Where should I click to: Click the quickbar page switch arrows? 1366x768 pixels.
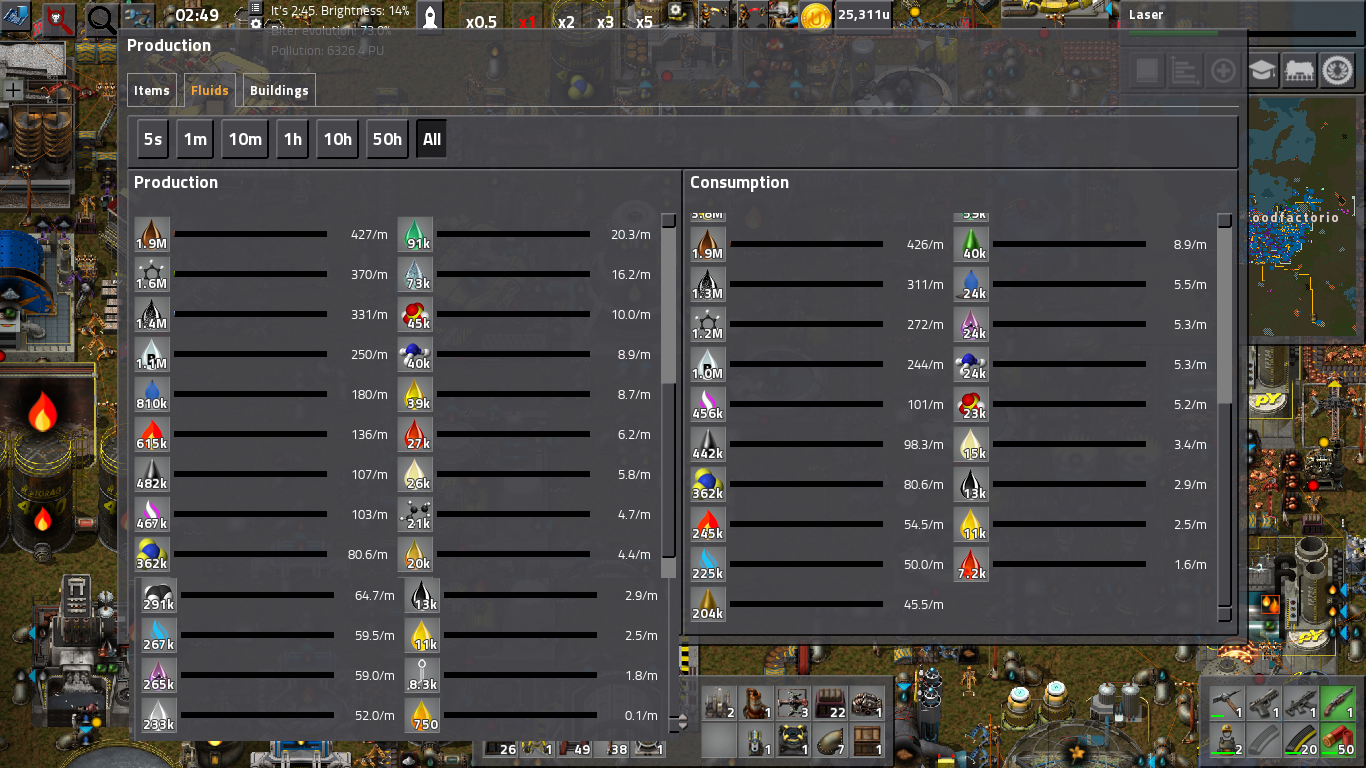point(684,721)
